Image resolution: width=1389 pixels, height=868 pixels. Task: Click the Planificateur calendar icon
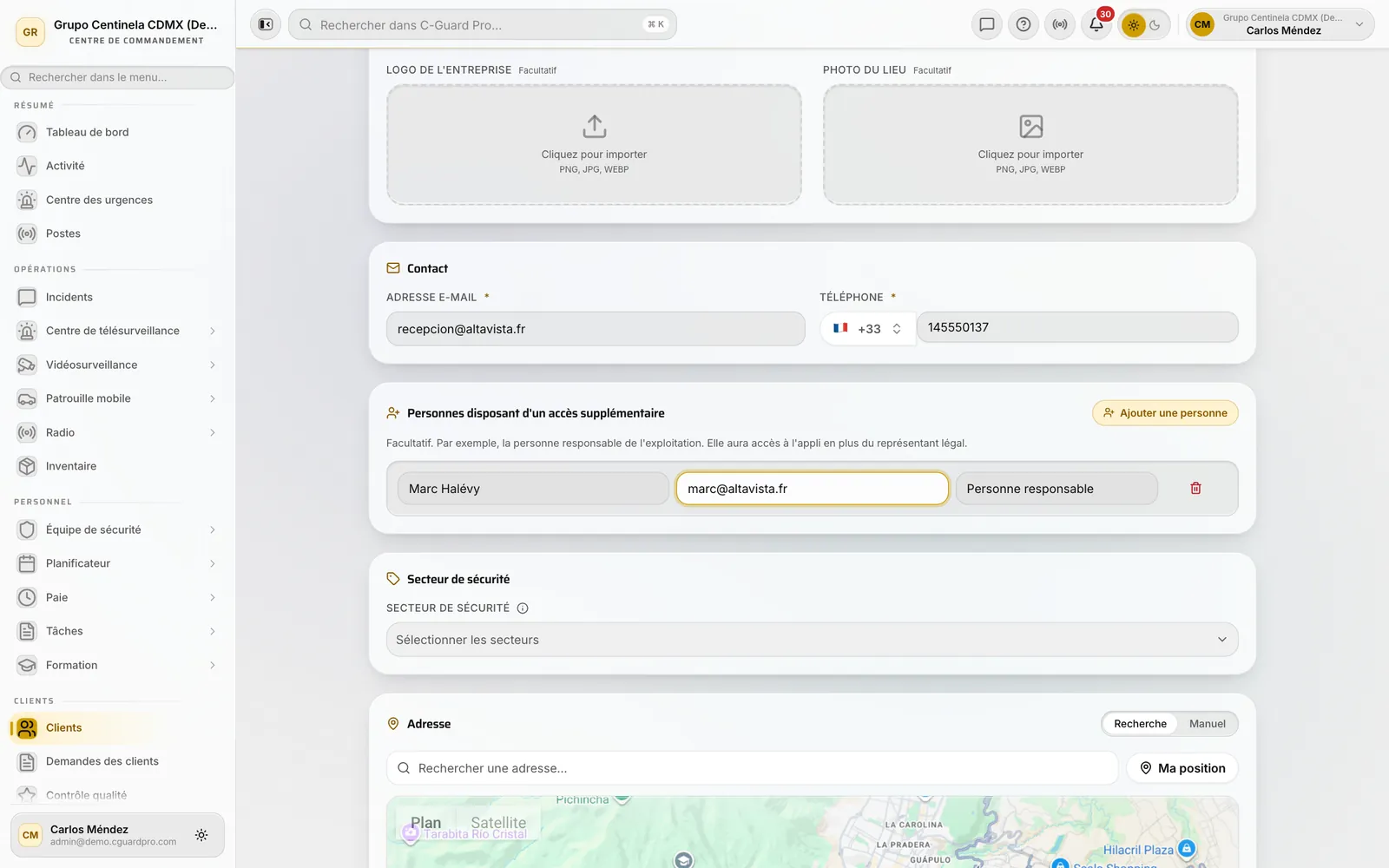click(x=27, y=563)
